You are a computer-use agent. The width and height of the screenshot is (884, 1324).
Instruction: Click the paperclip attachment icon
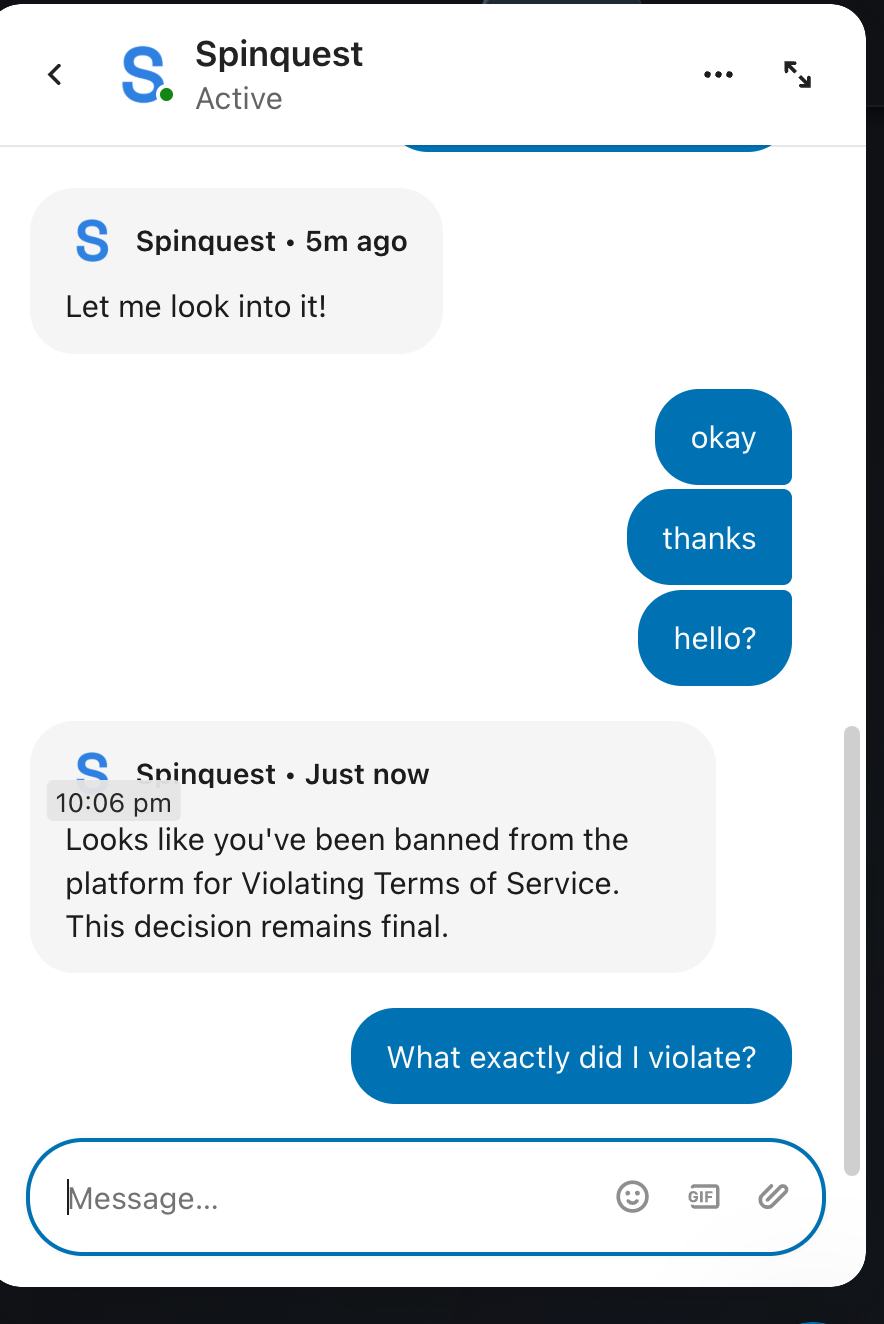click(x=773, y=1196)
